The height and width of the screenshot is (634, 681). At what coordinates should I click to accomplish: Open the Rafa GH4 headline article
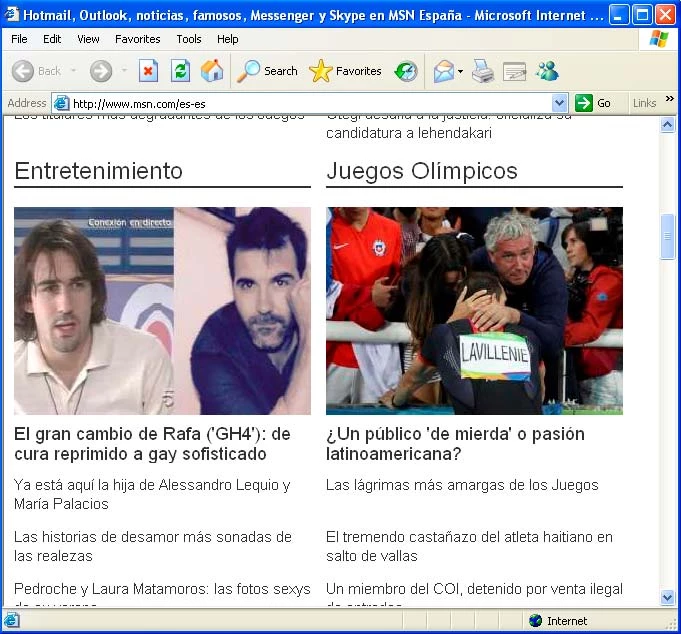pyautogui.click(x=152, y=444)
